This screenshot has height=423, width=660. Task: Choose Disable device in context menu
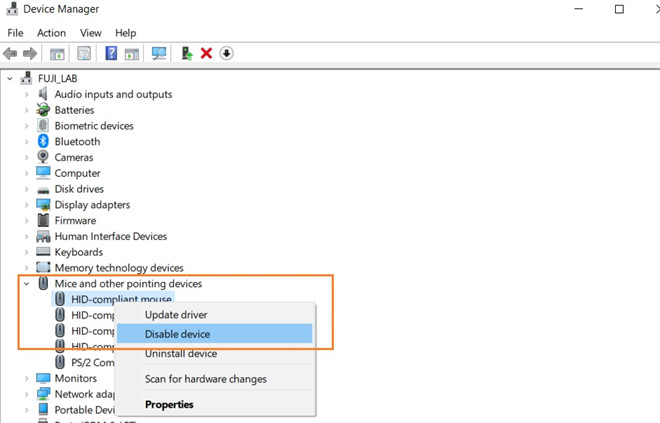click(177, 334)
